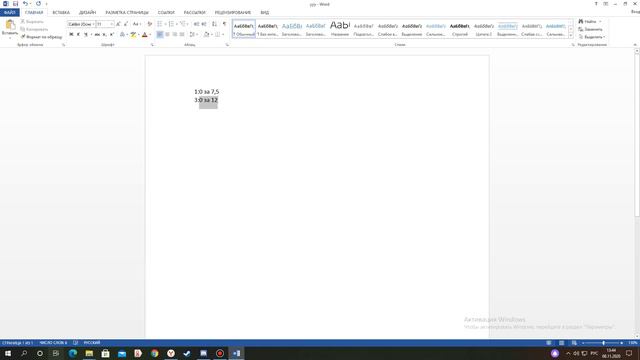
Task: Select Justify paragraph alignment
Action: click(182, 35)
